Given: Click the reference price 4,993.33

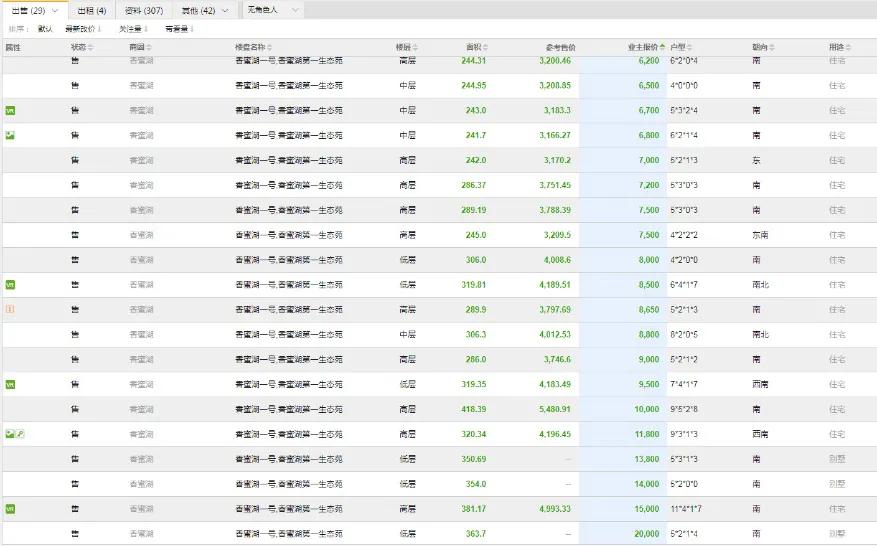Looking at the screenshot, I should pyautogui.click(x=555, y=509).
